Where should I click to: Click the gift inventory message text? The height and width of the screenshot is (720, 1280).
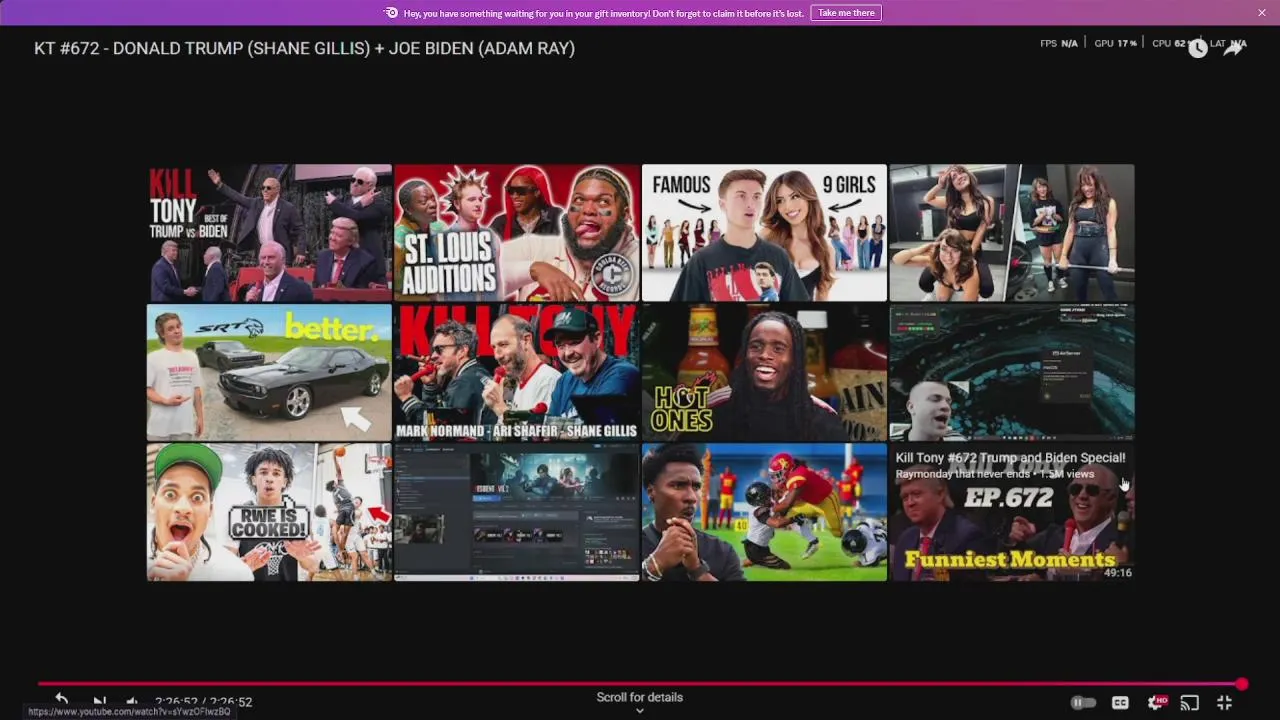(603, 13)
